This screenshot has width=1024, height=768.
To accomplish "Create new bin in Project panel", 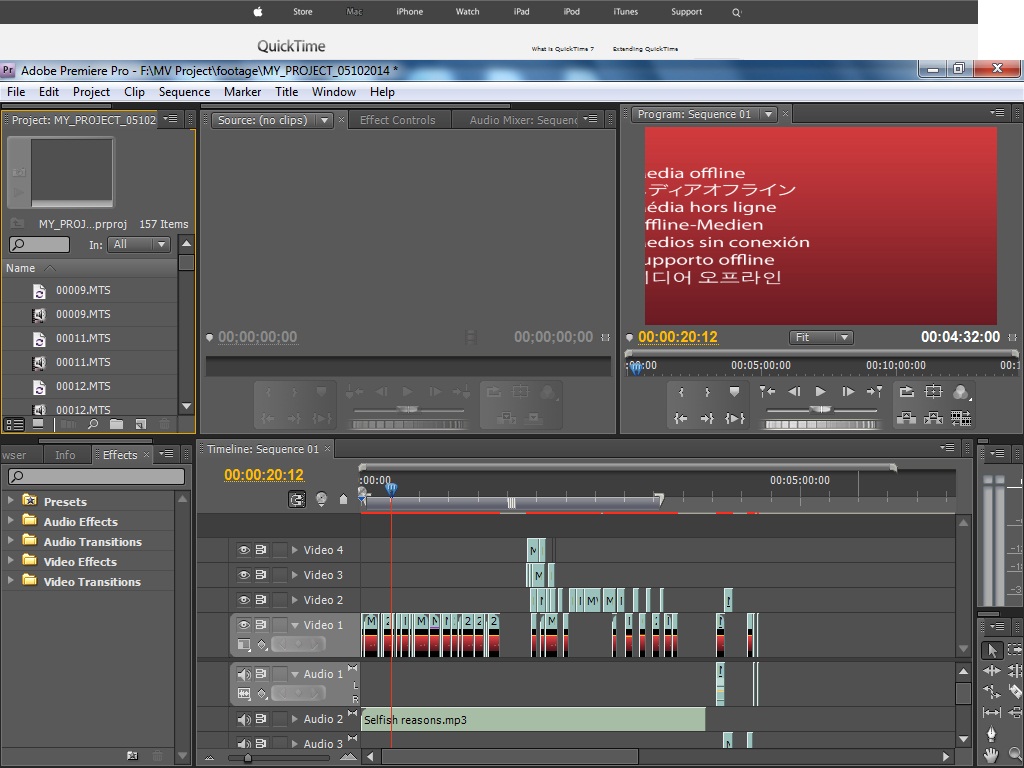I will click(117, 424).
